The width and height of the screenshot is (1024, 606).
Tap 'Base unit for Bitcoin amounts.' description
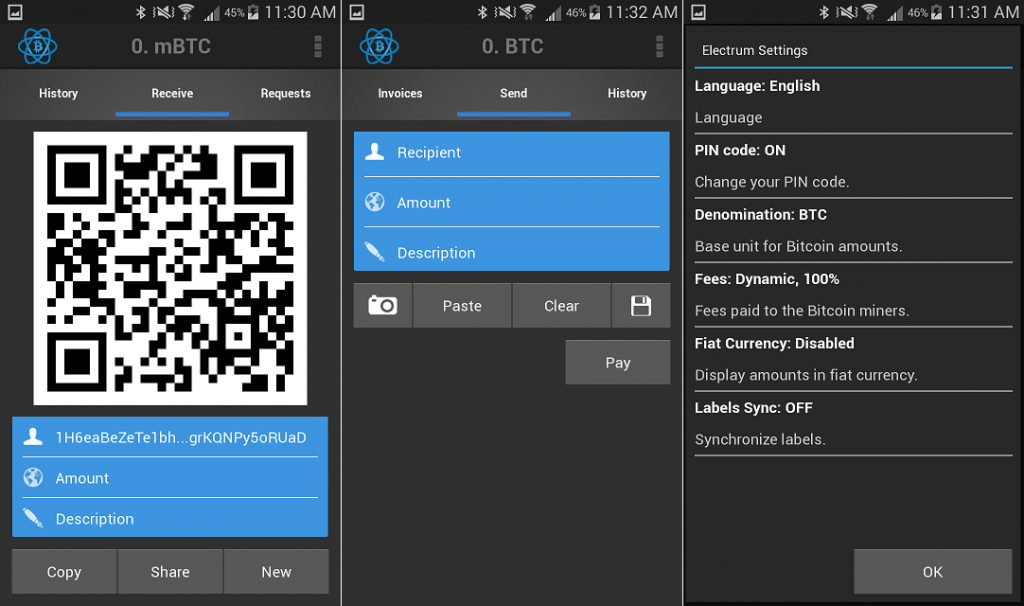point(798,246)
